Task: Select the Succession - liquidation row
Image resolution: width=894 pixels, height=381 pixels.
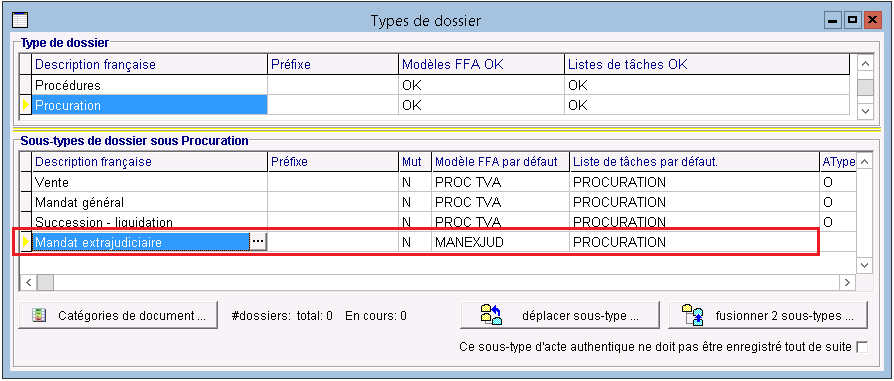Action: click(438, 221)
